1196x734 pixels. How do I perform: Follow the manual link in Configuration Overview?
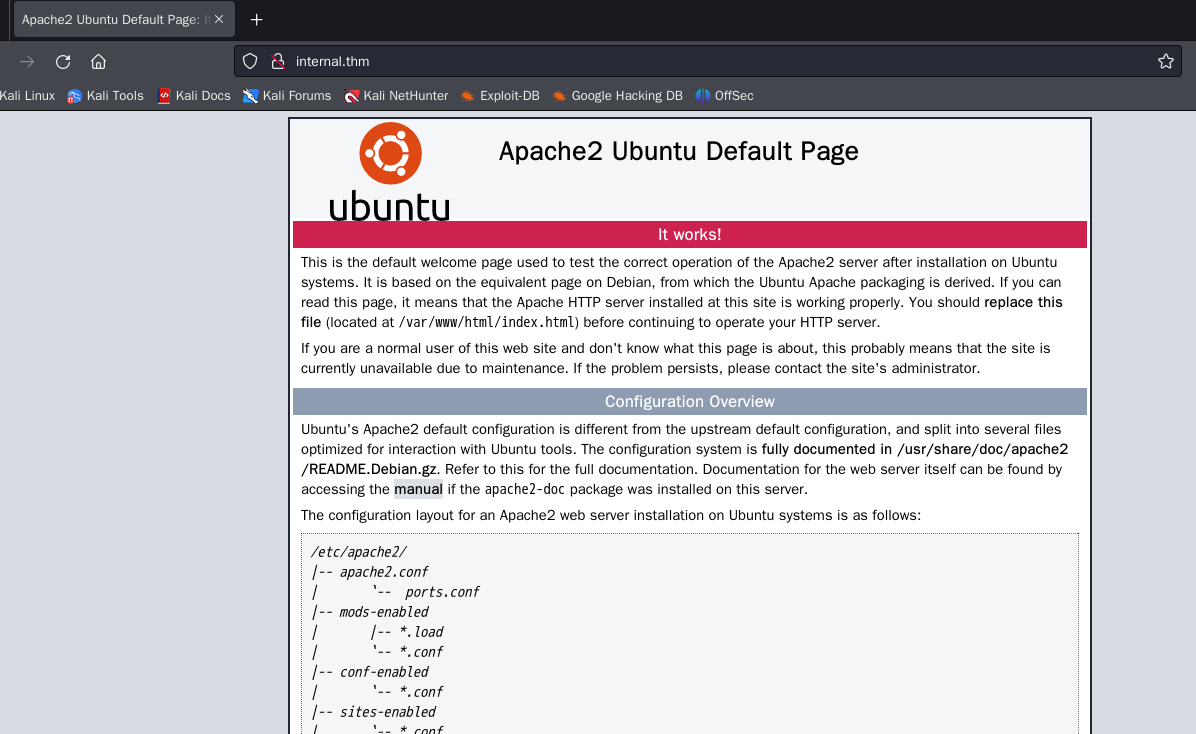[x=418, y=490]
